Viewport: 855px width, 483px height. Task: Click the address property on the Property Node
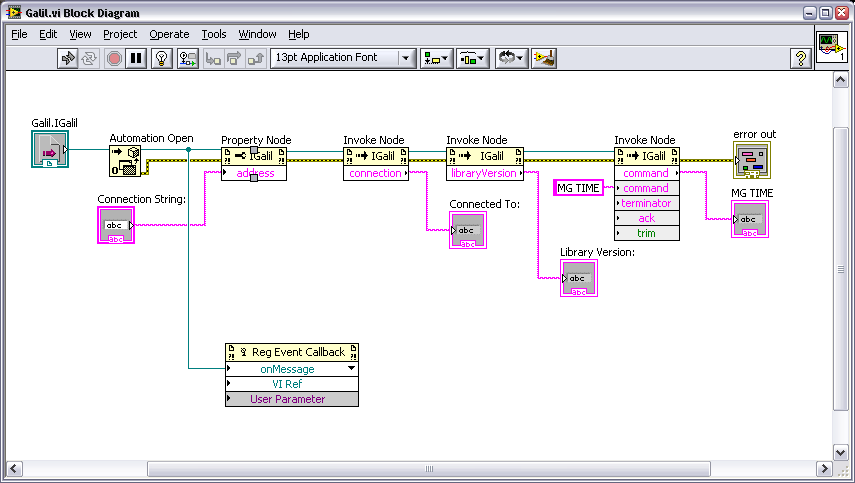click(x=255, y=173)
